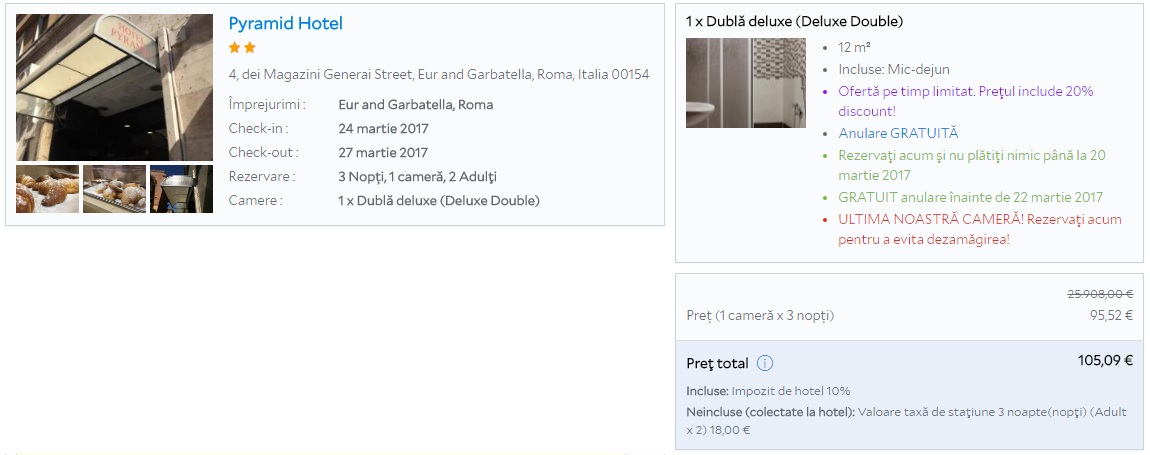Click the hotel street address text
The width and height of the screenshot is (1150, 455).
(439, 75)
